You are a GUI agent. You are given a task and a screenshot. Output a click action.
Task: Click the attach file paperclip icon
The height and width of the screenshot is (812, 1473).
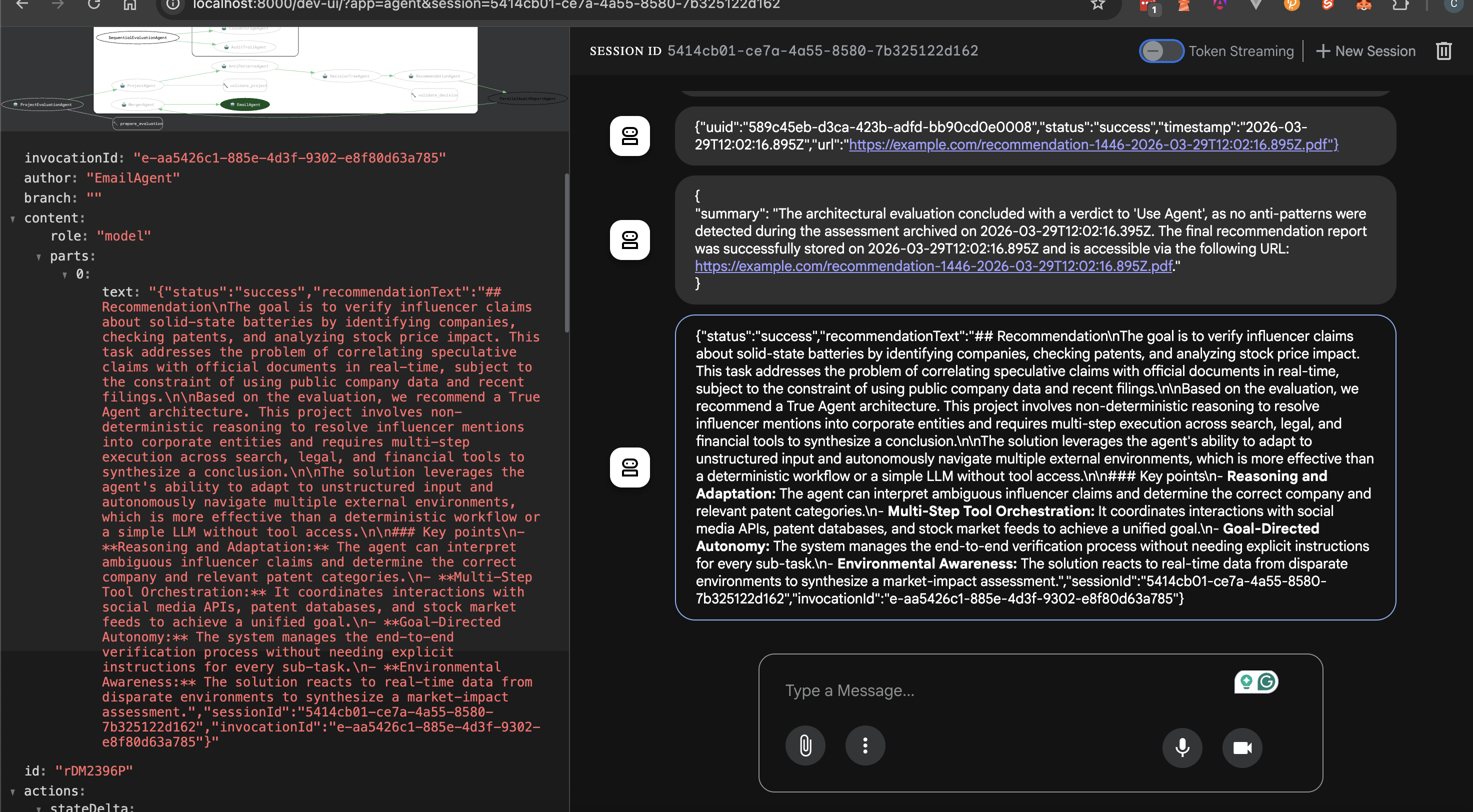click(804, 745)
